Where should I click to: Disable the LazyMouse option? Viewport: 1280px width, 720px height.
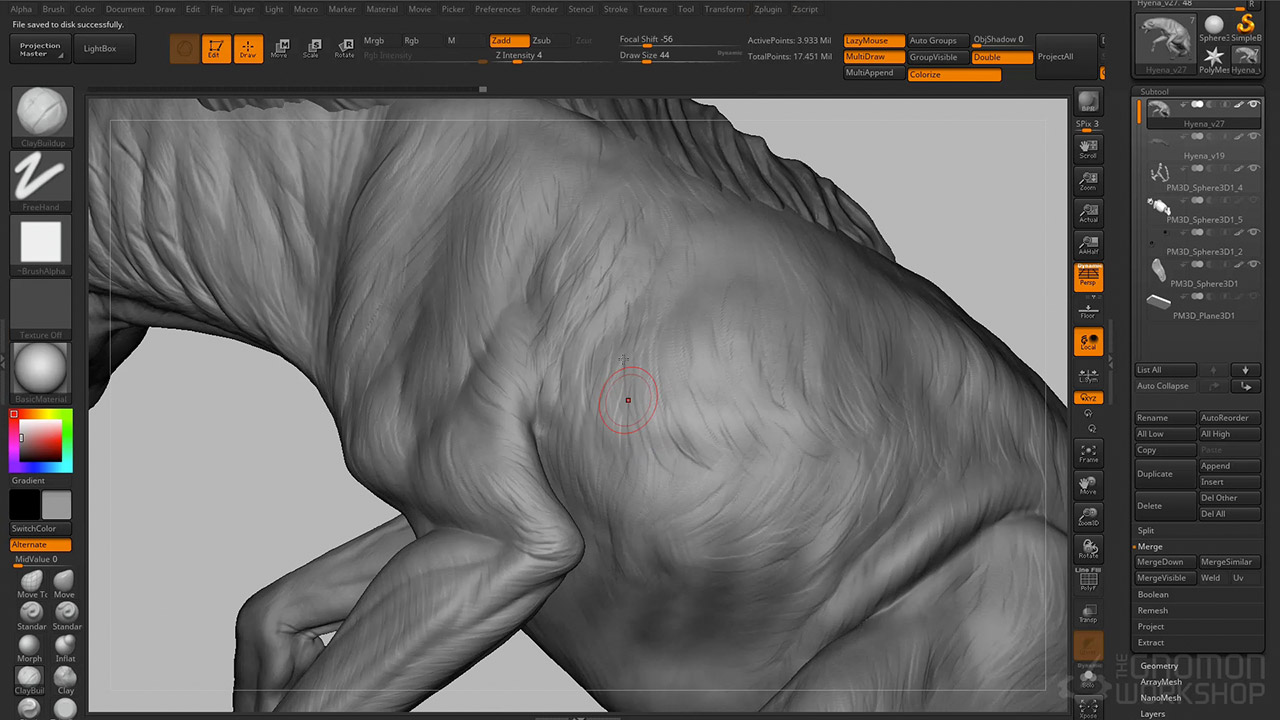[873, 41]
